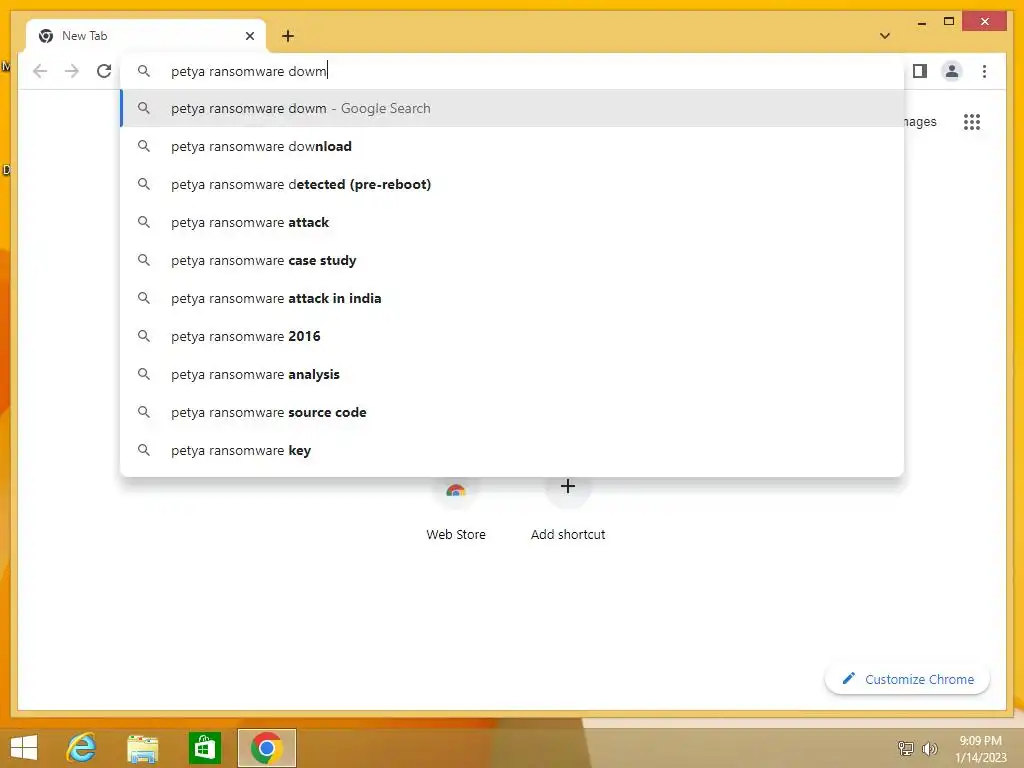Open the side panel icon
Viewport: 1024px width, 768px height.
tap(920, 71)
